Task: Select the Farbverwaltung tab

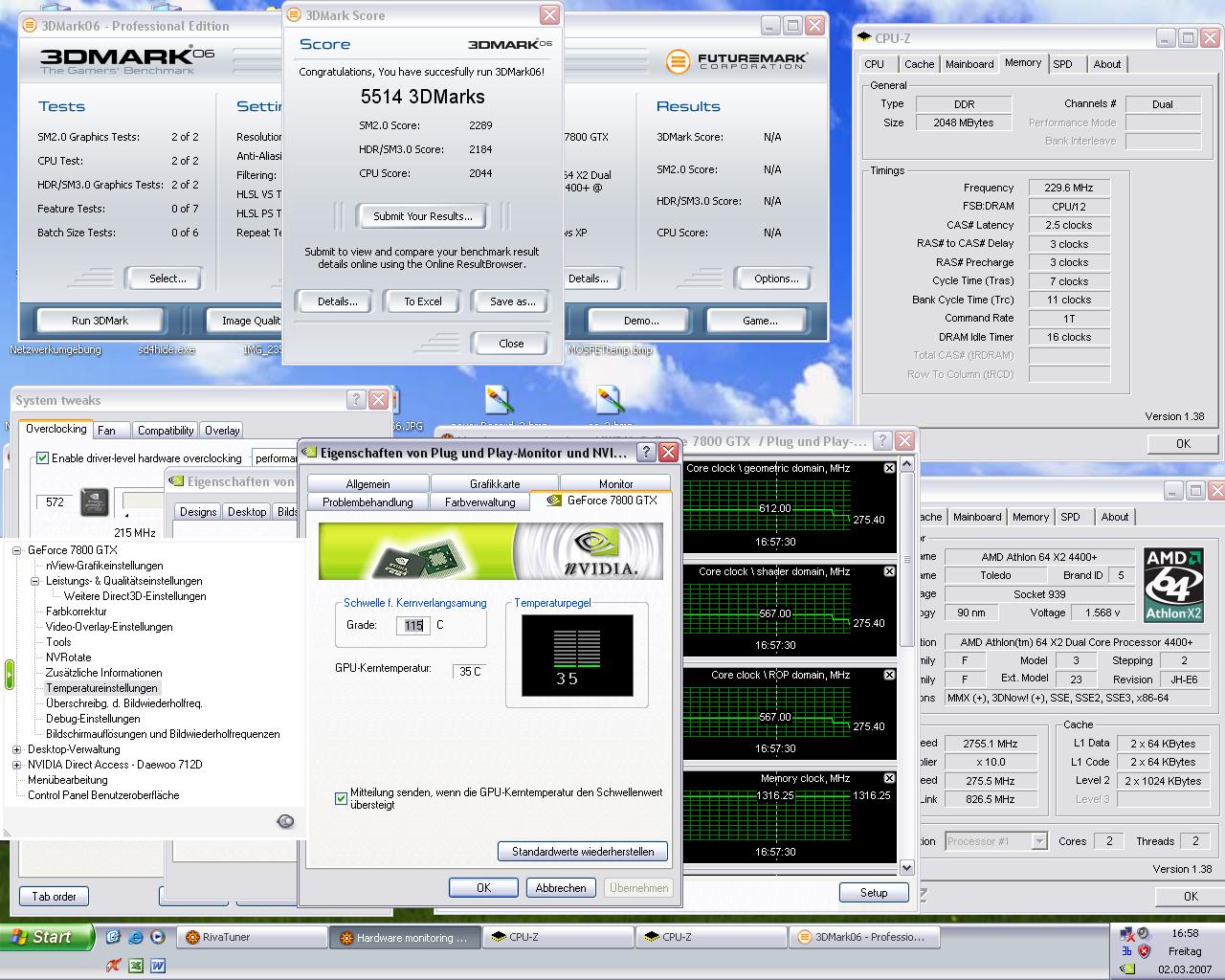Action: pyautogui.click(x=479, y=502)
